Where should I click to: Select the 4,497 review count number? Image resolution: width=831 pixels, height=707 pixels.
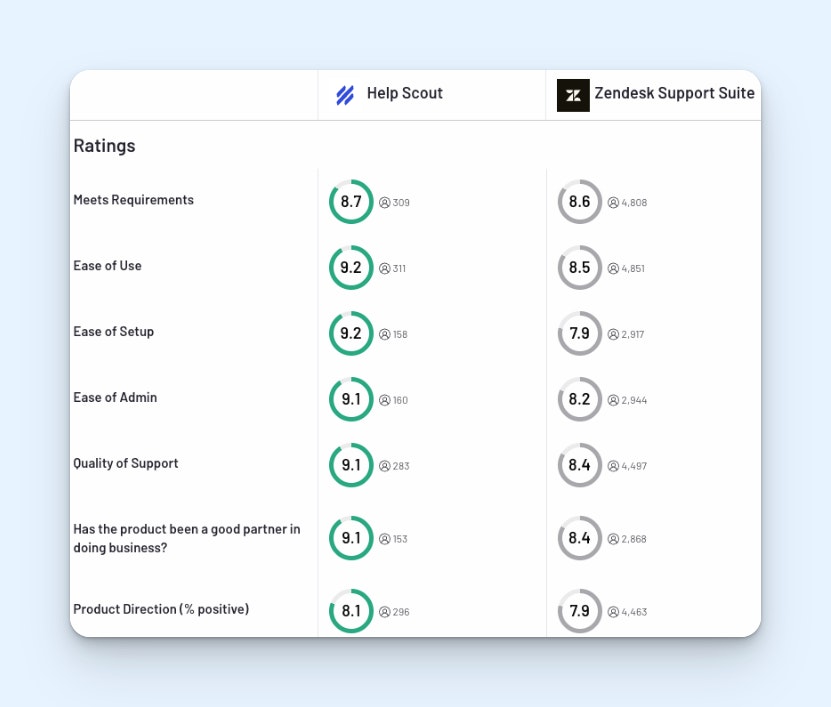[634, 466]
